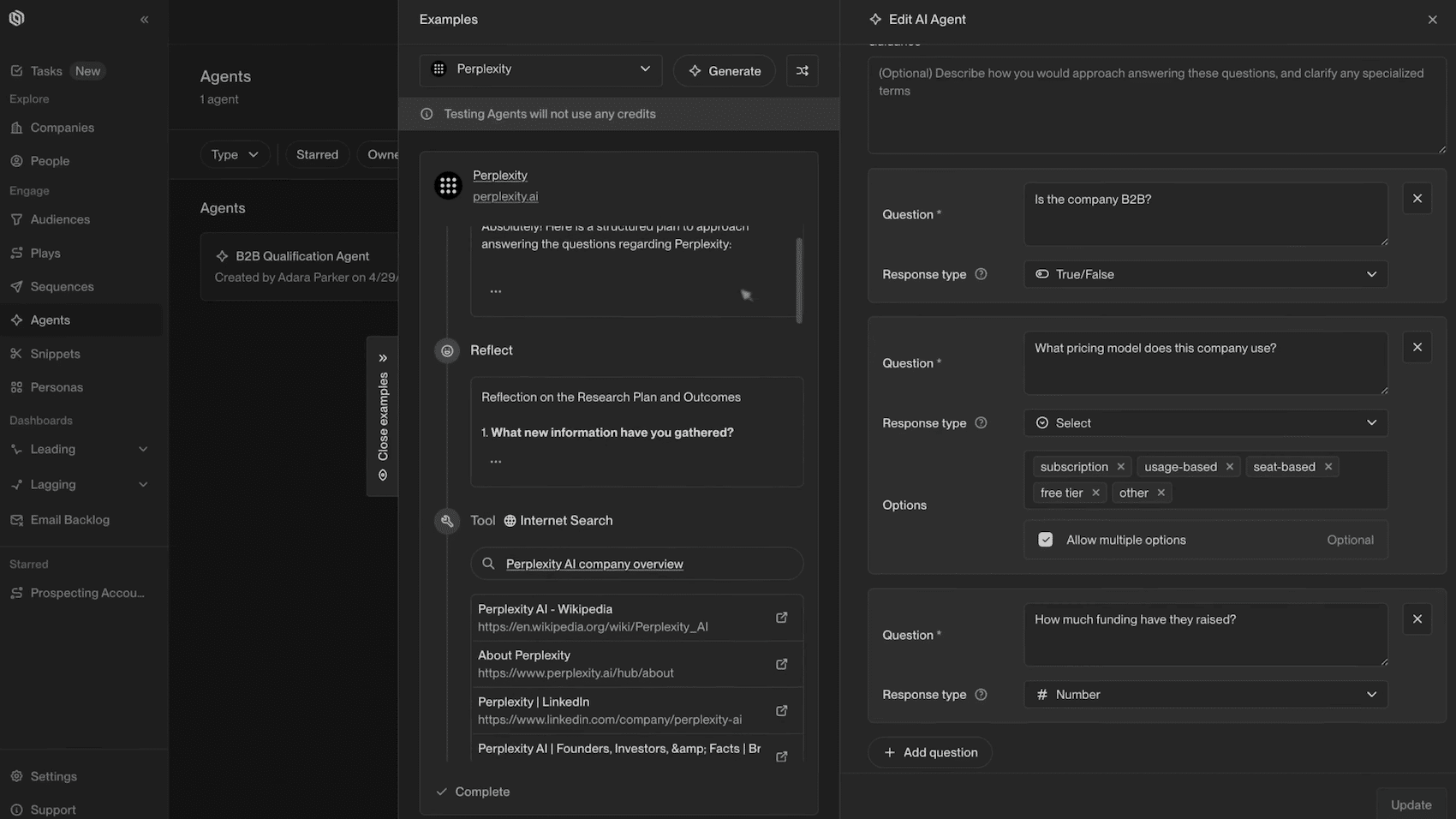The image size is (1456, 819).
Task: Remove the subscription option tag
Action: [1120, 467]
